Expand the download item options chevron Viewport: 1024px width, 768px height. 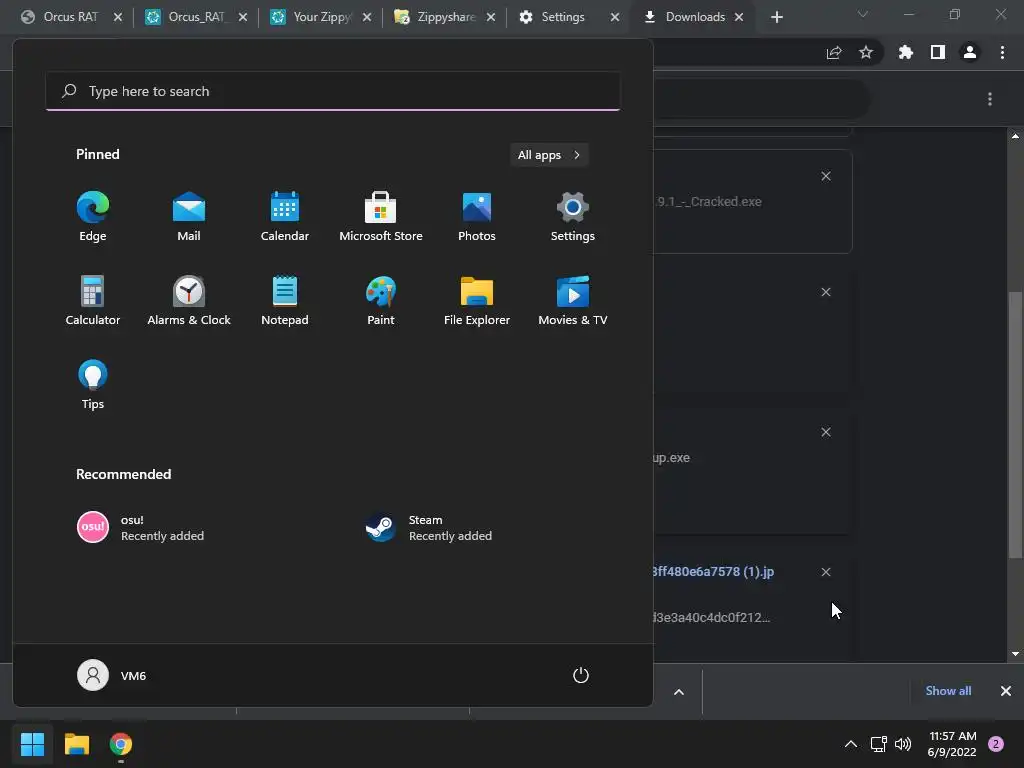[679, 692]
